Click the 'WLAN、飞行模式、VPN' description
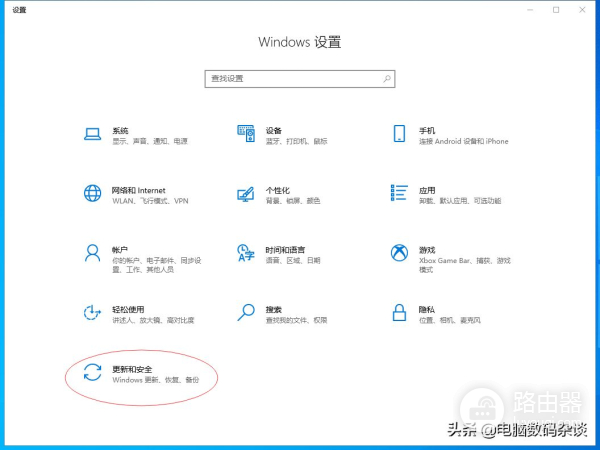This screenshot has width=600, height=450. point(150,201)
